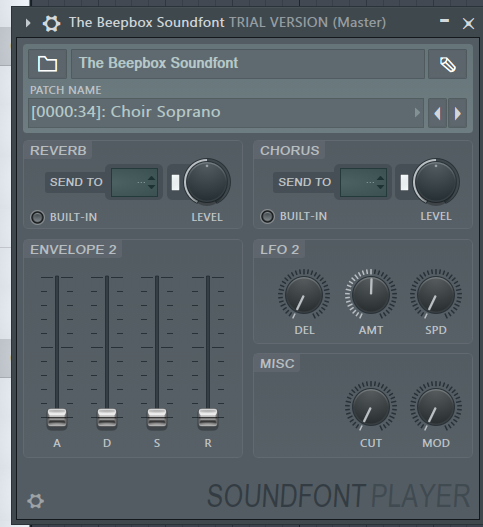Toggle the Chorus enable switch
483x527 pixels.
point(404,183)
